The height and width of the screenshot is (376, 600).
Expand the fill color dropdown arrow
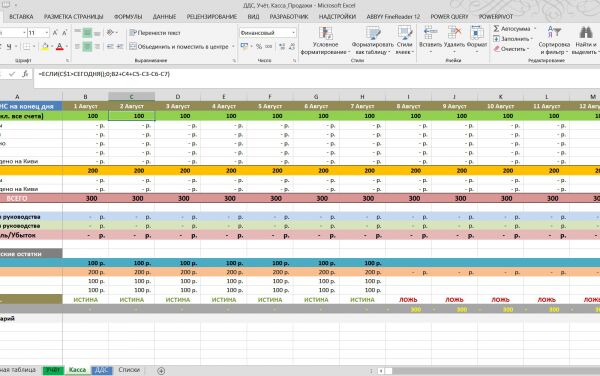click(52, 47)
